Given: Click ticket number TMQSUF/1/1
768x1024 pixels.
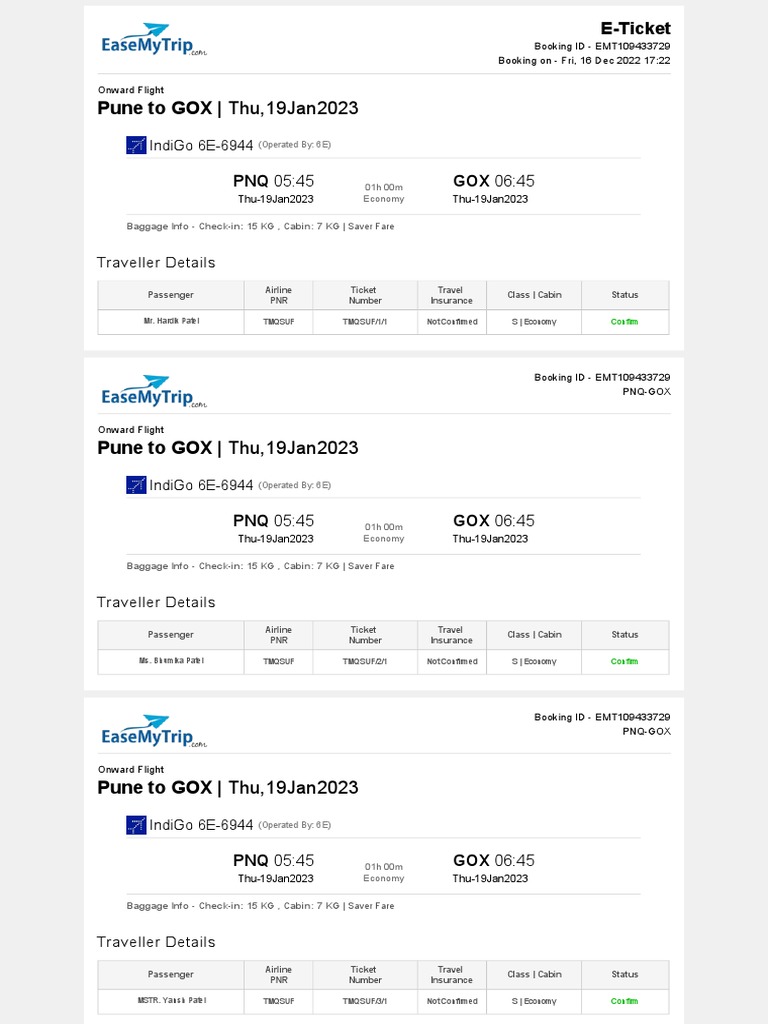Looking at the screenshot, I should [x=365, y=322].
